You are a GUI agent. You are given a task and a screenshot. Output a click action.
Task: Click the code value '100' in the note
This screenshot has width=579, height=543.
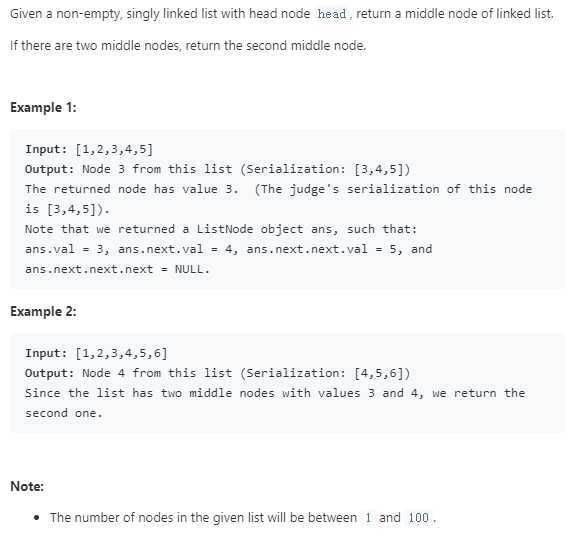point(418,518)
